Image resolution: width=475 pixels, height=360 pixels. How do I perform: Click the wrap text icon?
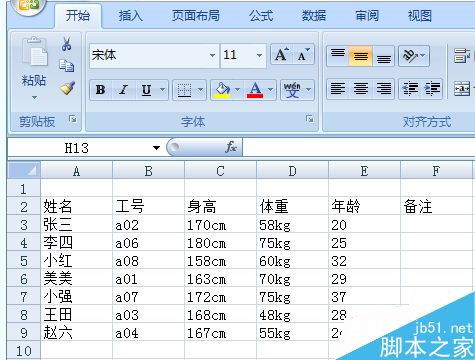coord(462,56)
